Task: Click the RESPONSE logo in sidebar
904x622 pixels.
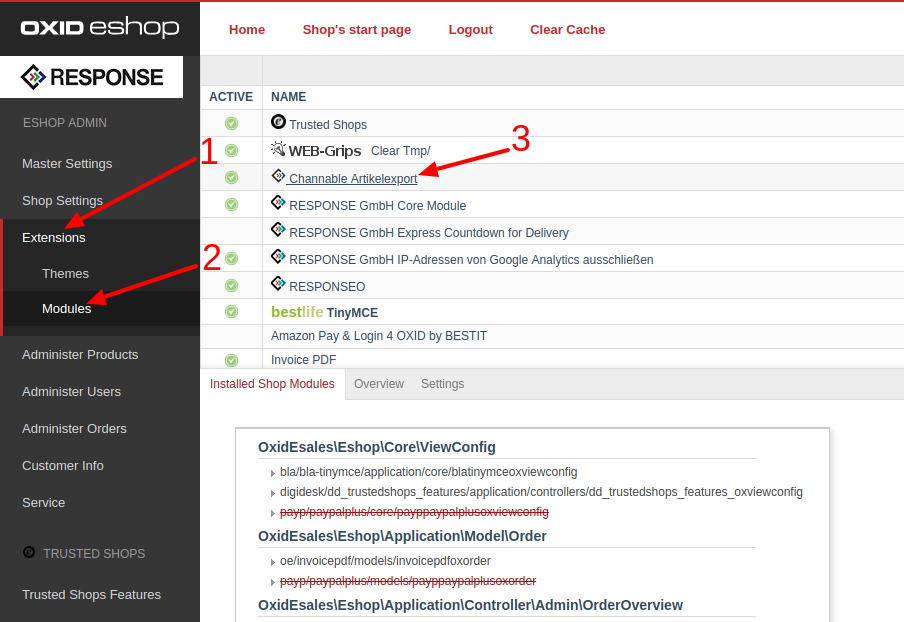Action: click(x=92, y=77)
